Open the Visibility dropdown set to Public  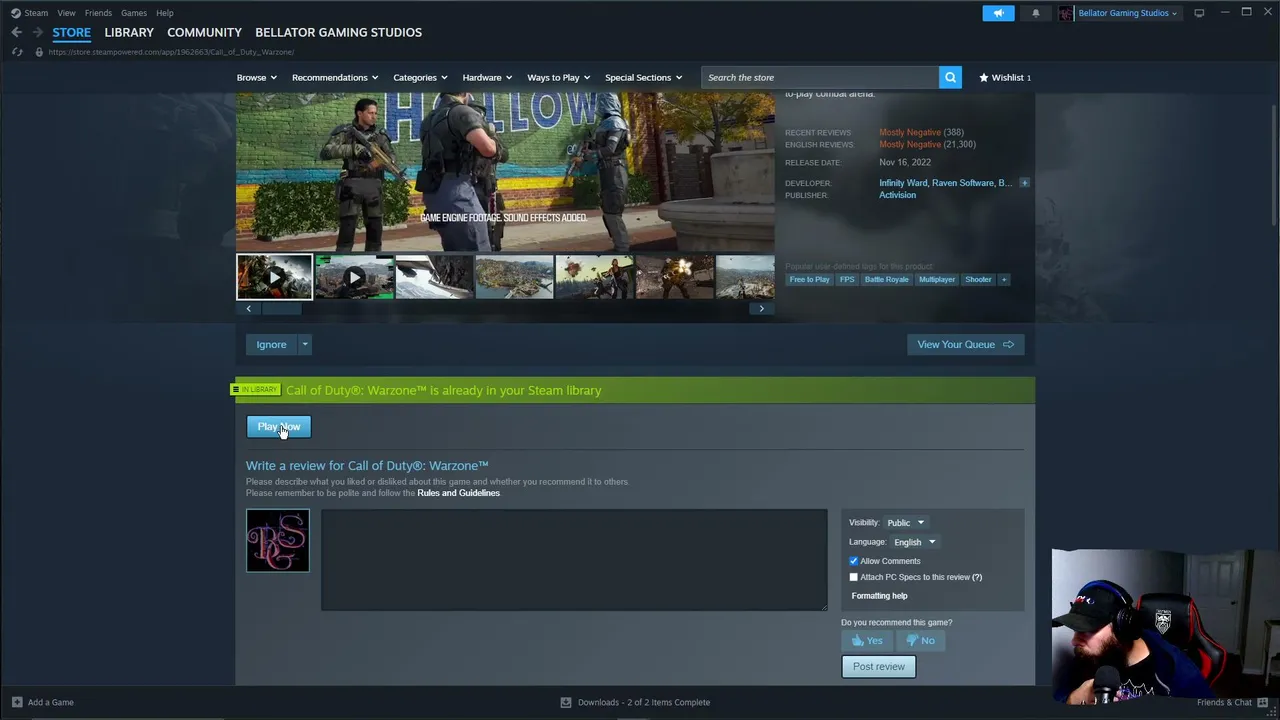point(906,523)
